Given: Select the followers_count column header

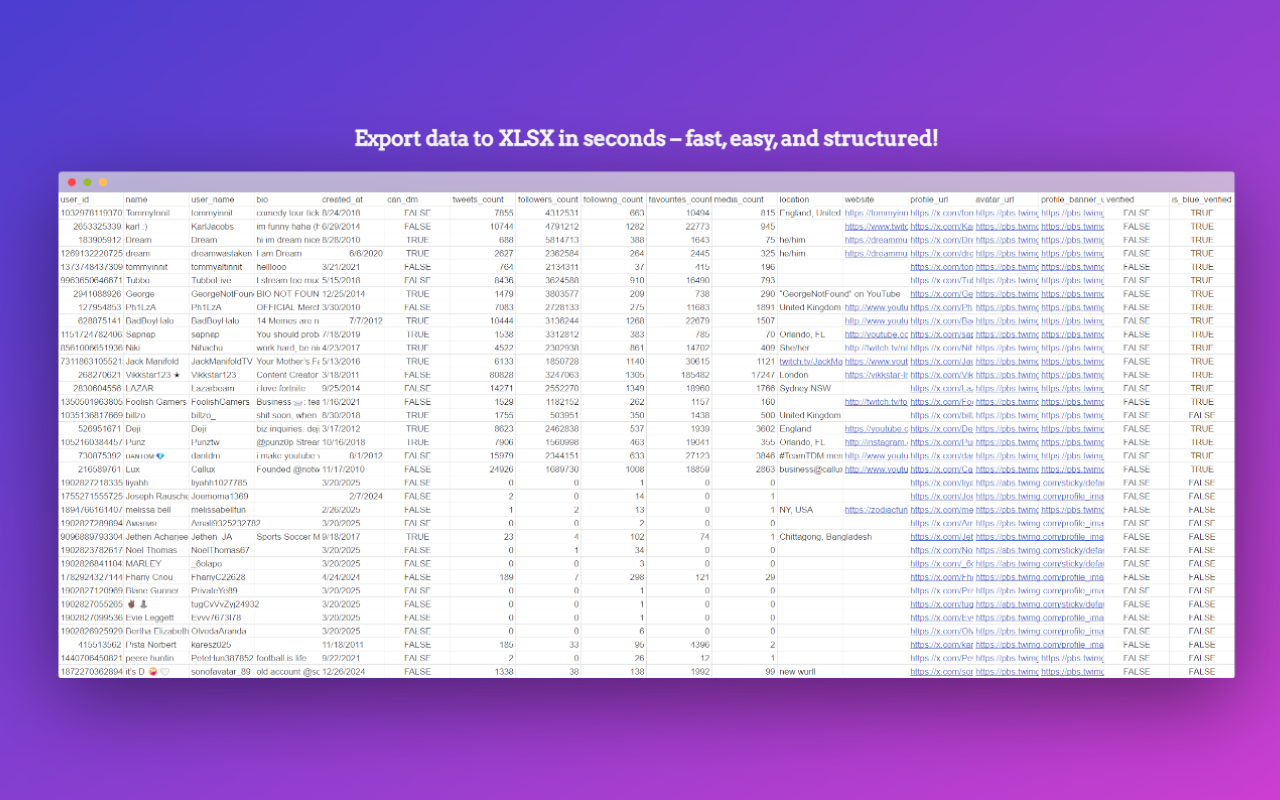Looking at the screenshot, I should point(548,198).
